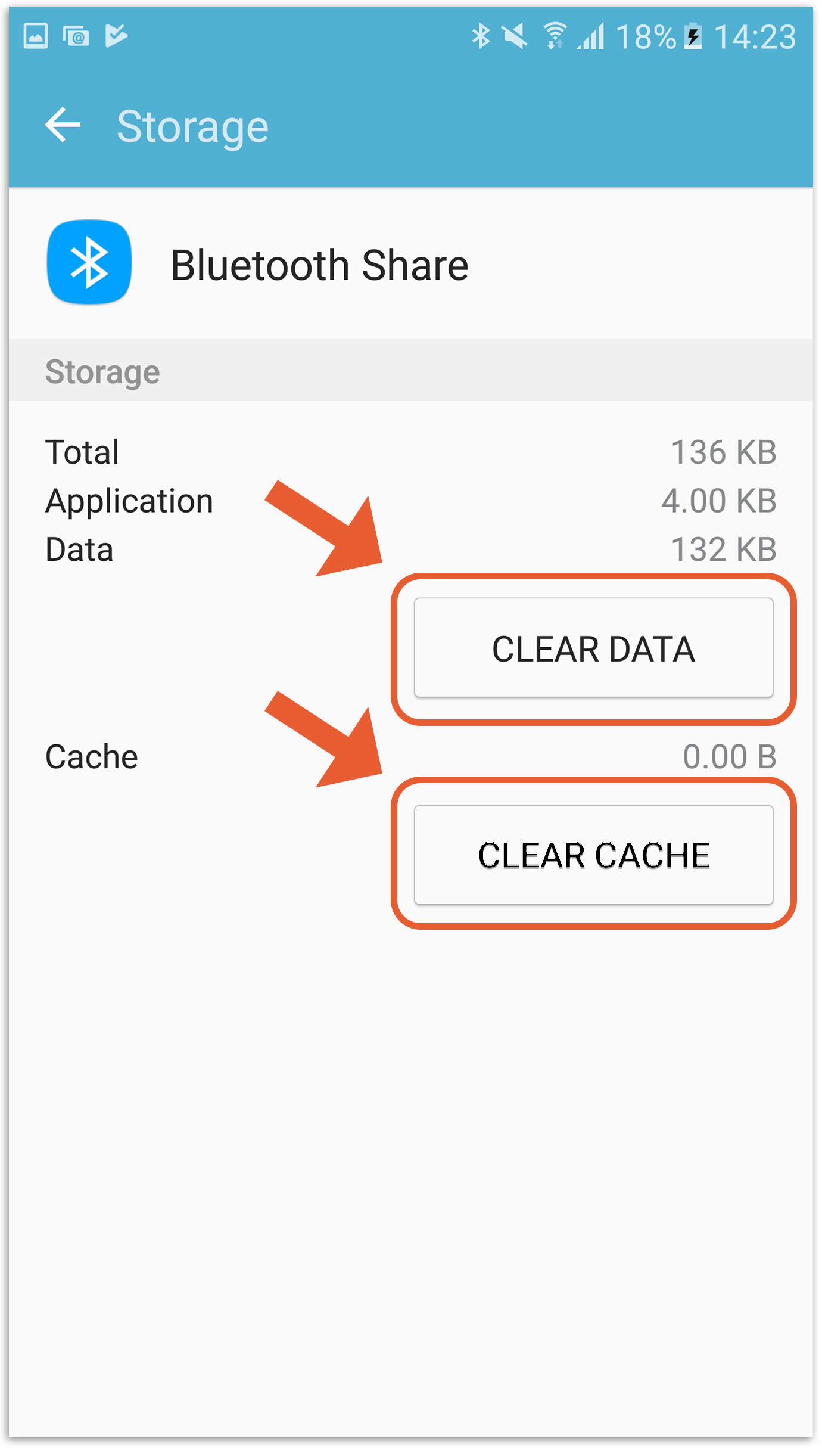The width and height of the screenshot is (822, 1456).
Task: Click the CLEAR DATA button
Action: (x=593, y=648)
